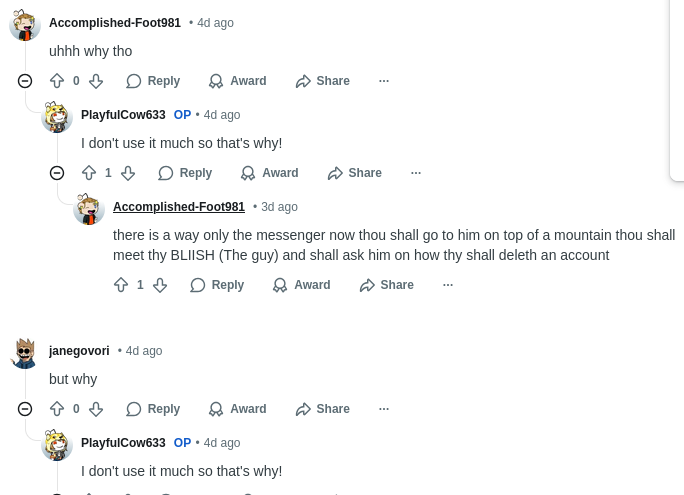Image resolution: width=684 pixels, height=495 pixels.
Task: Open janegovori's user profile link
Action: [79, 351]
